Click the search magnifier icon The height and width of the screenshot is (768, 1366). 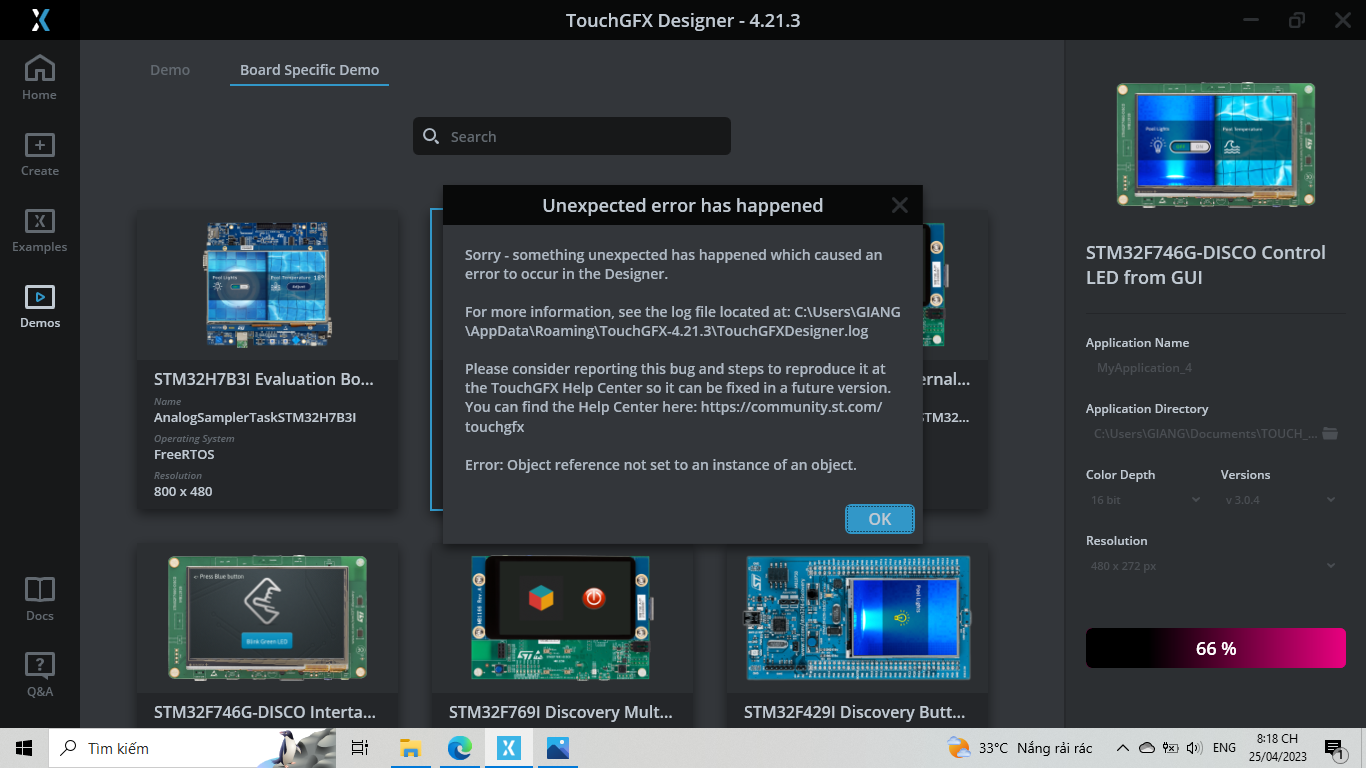click(x=431, y=136)
